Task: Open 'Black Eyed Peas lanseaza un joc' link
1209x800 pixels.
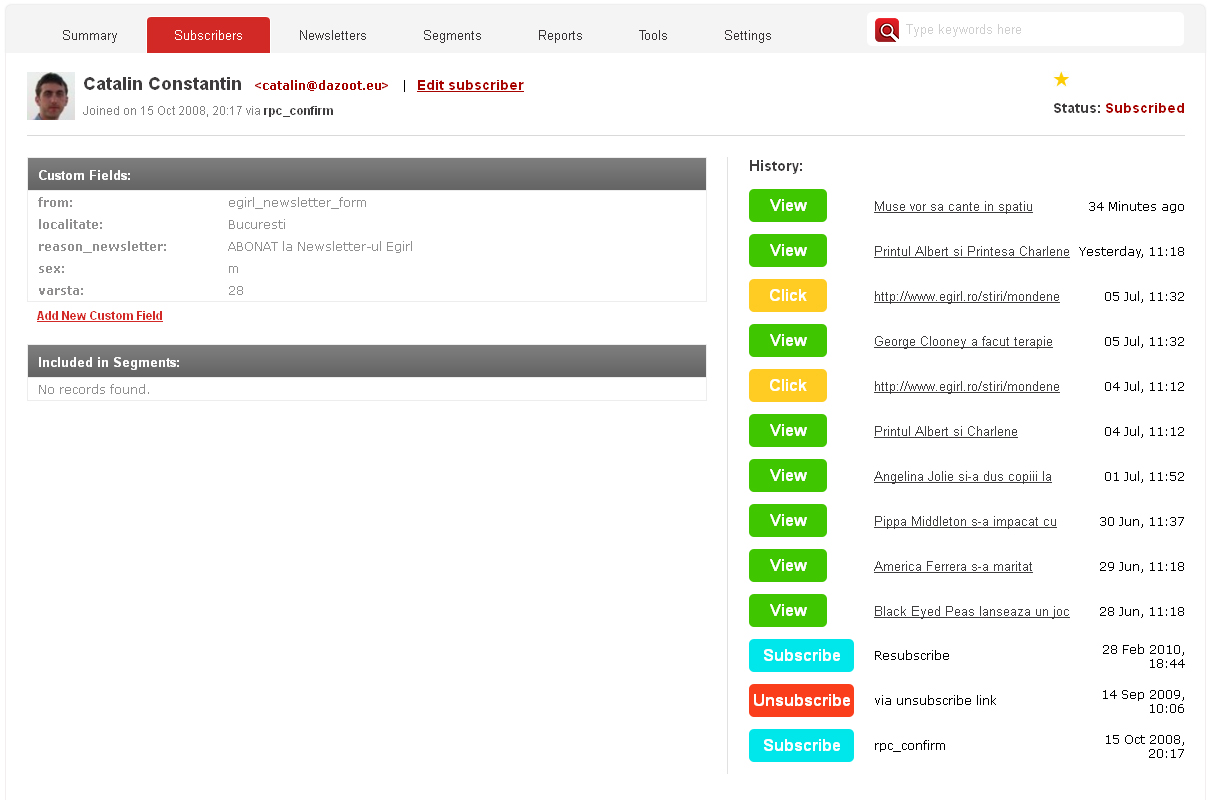Action: point(971,612)
